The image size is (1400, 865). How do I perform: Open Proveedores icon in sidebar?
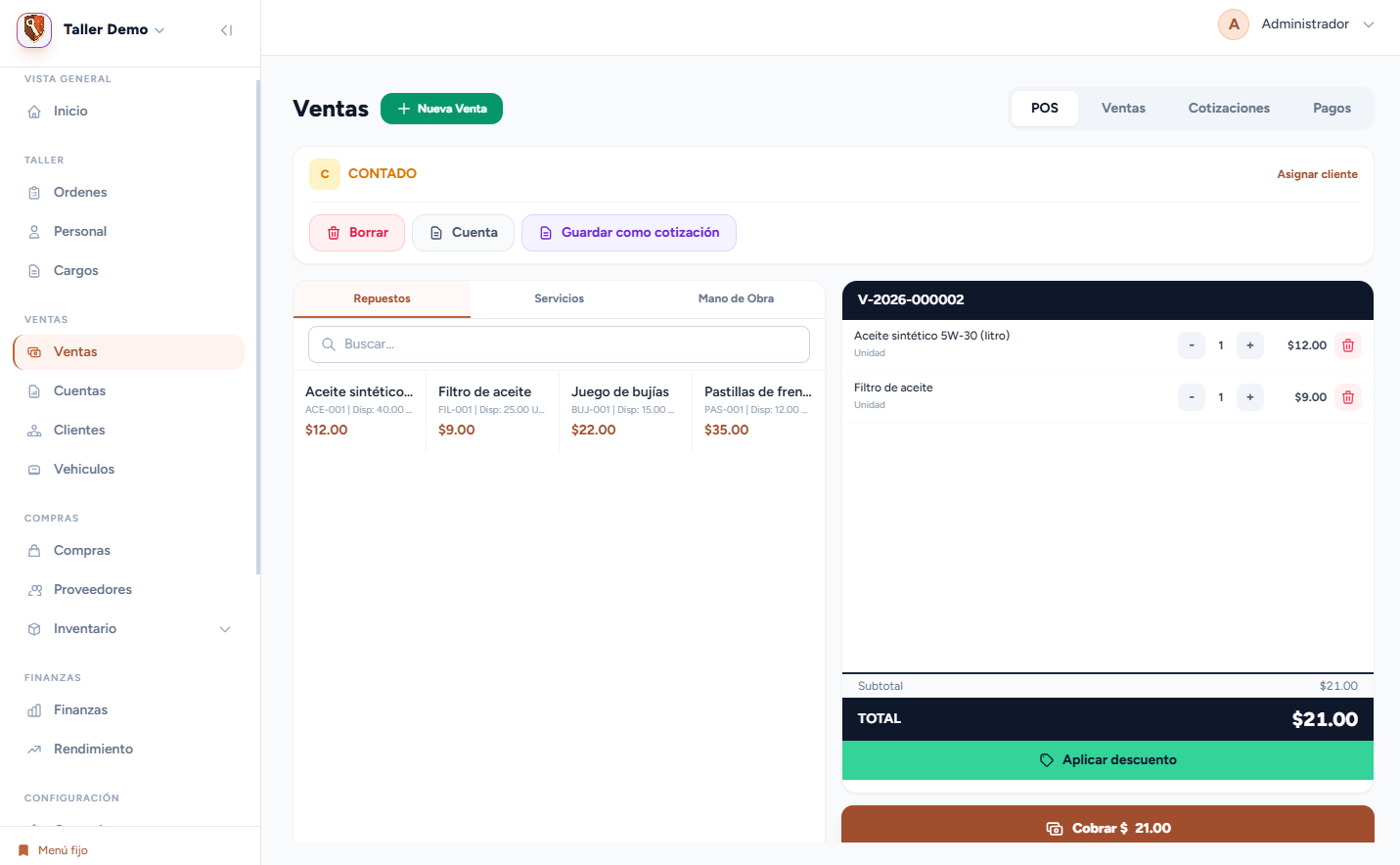(x=34, y=590)
